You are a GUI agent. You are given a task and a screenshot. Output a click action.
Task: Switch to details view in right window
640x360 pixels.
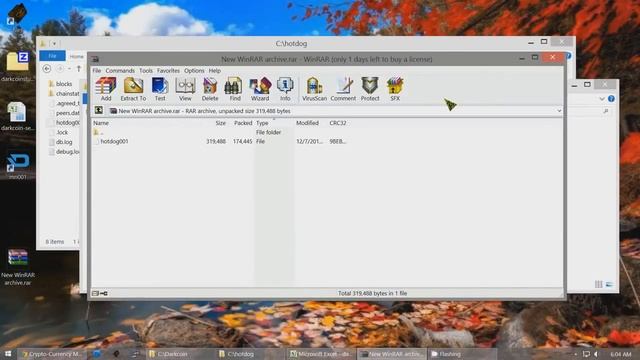(x=599, y=284)
